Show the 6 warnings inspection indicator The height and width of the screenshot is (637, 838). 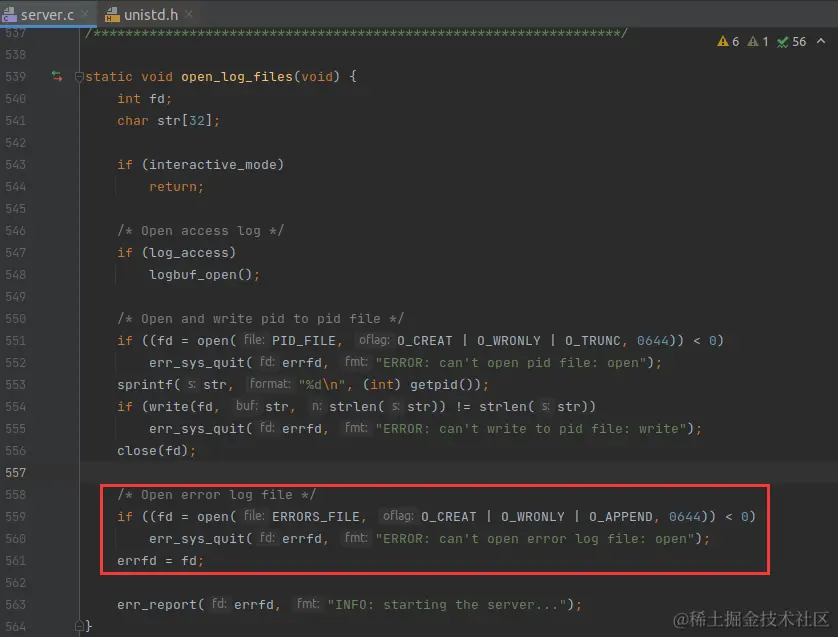(728, 42)
